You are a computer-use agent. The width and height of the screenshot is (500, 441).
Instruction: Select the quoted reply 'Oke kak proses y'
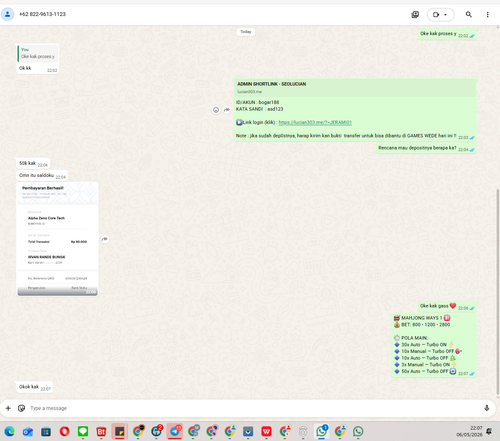point(38,54)
